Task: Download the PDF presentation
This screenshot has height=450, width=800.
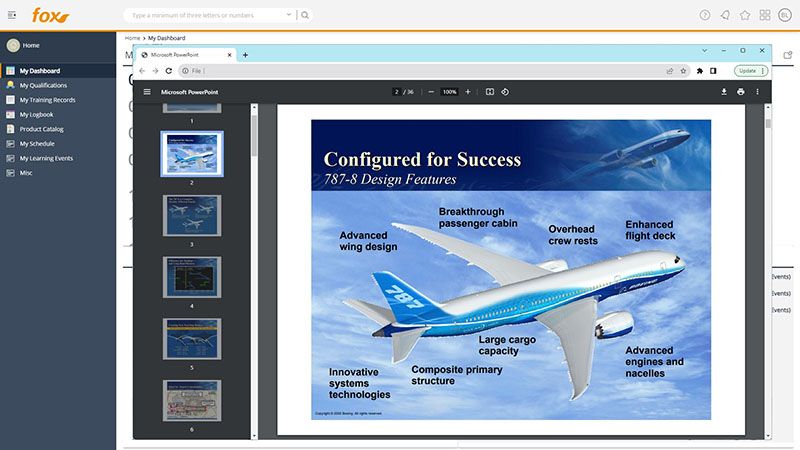Action: 724,92
